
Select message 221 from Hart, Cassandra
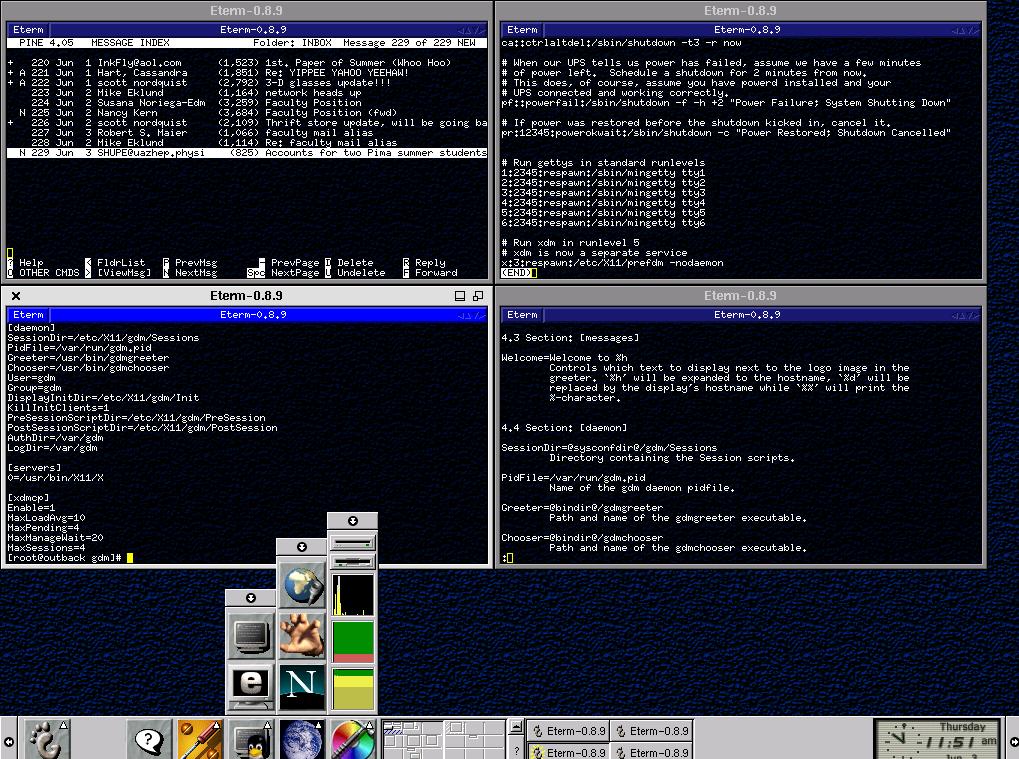tap(247, 73)
